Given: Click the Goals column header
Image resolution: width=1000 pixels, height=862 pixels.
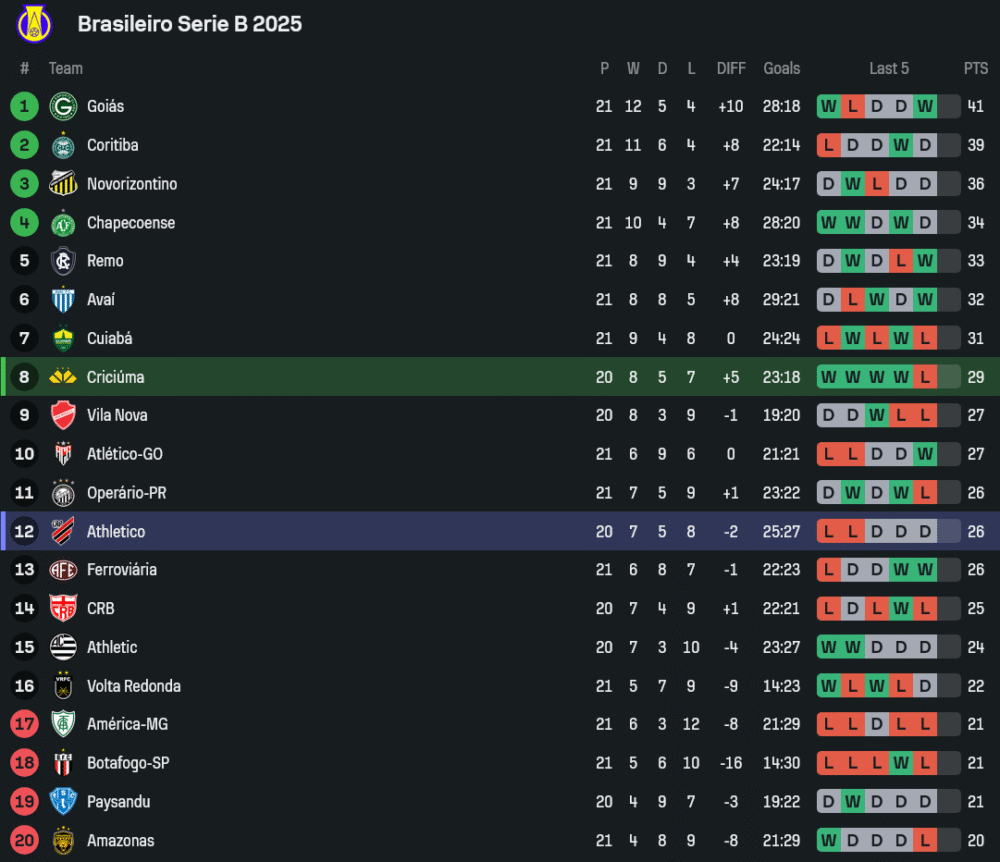Looking at the screenshot, I should pyautogui.click(x=781, y=68).
